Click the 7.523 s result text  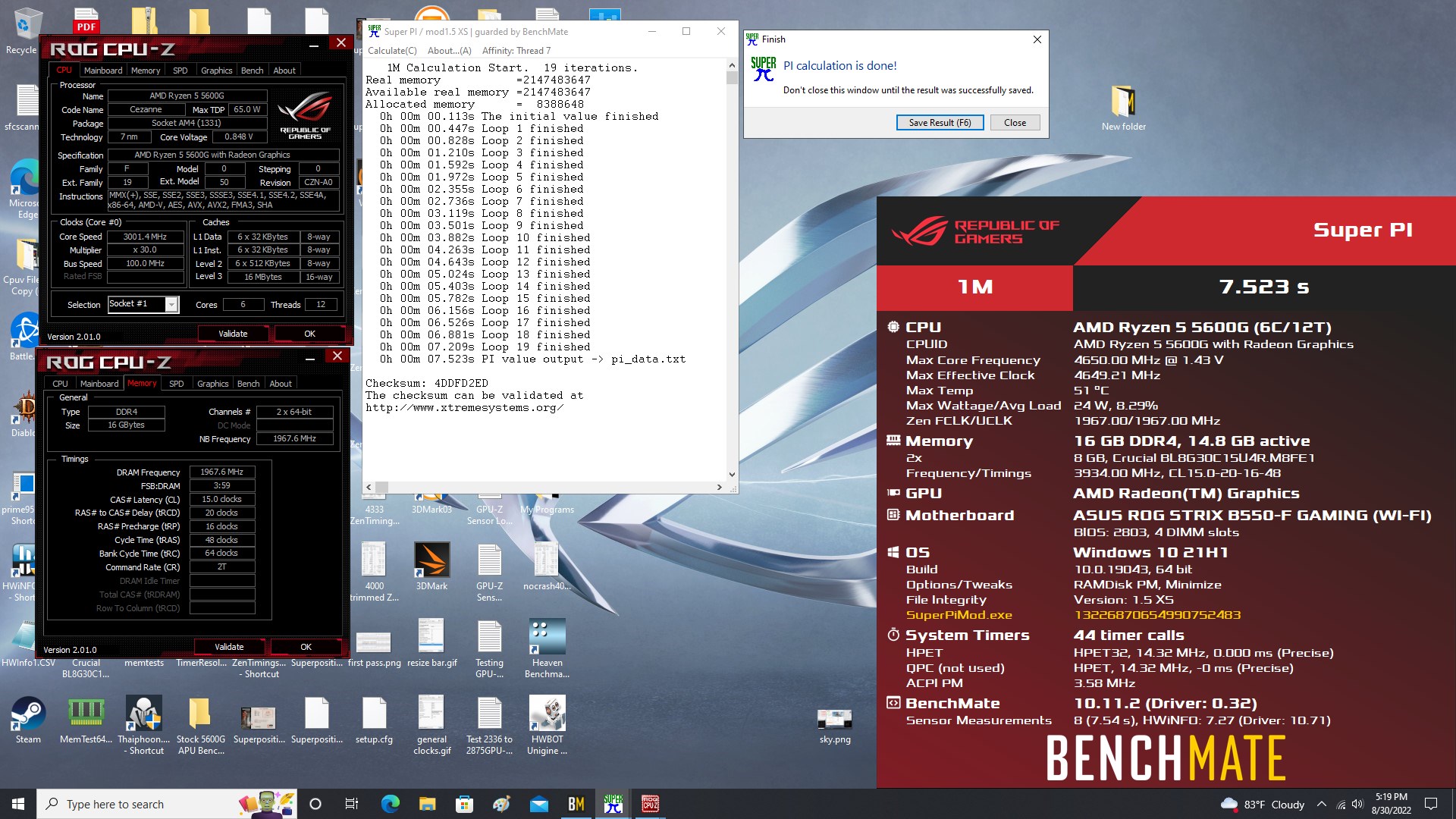pyautogui.click(x=1264, y=287)
